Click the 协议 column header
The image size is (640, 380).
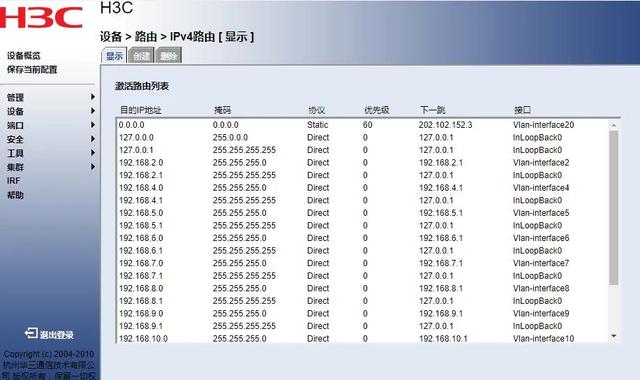click(316, 110)
